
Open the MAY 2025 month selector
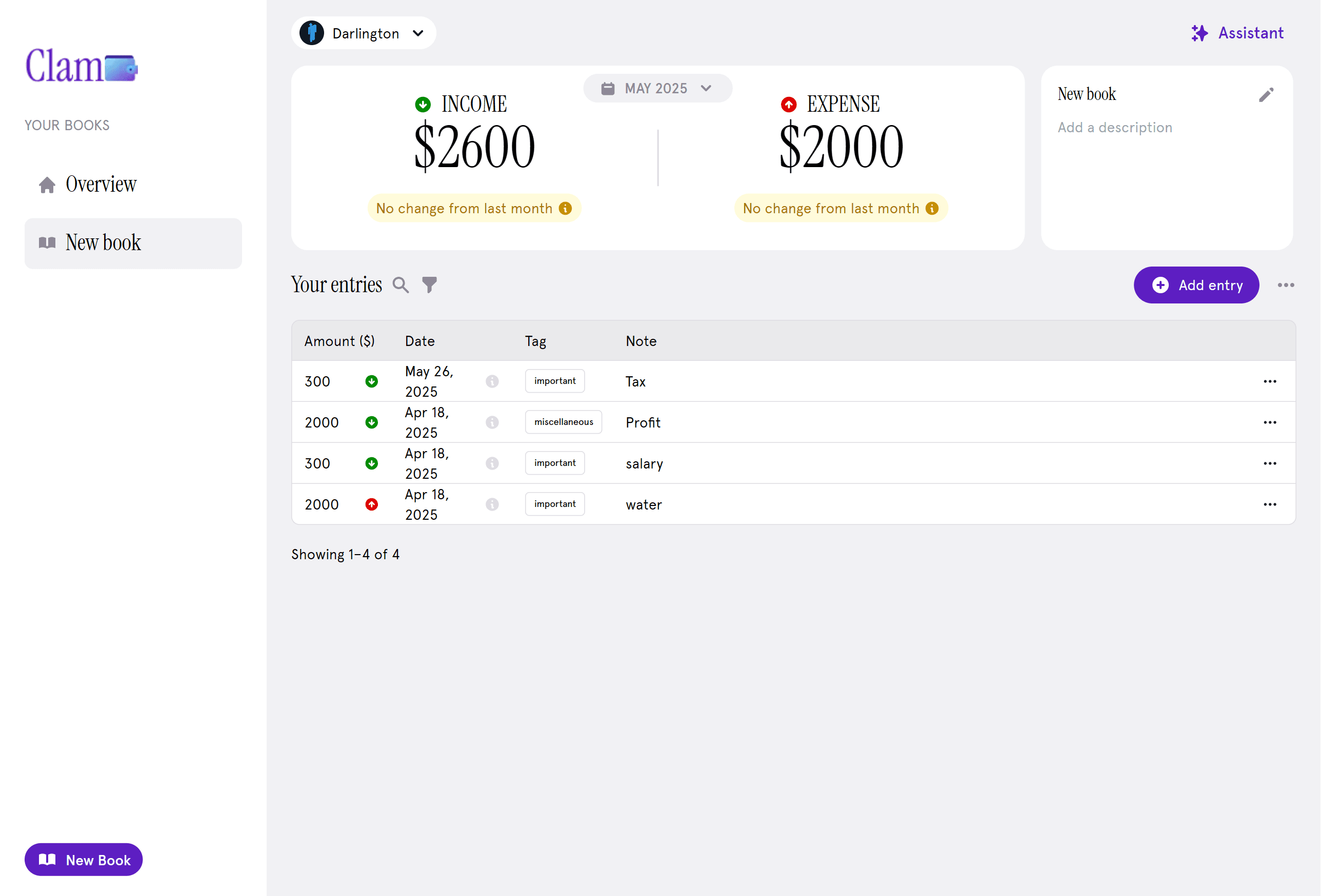(x=657, y=89)
